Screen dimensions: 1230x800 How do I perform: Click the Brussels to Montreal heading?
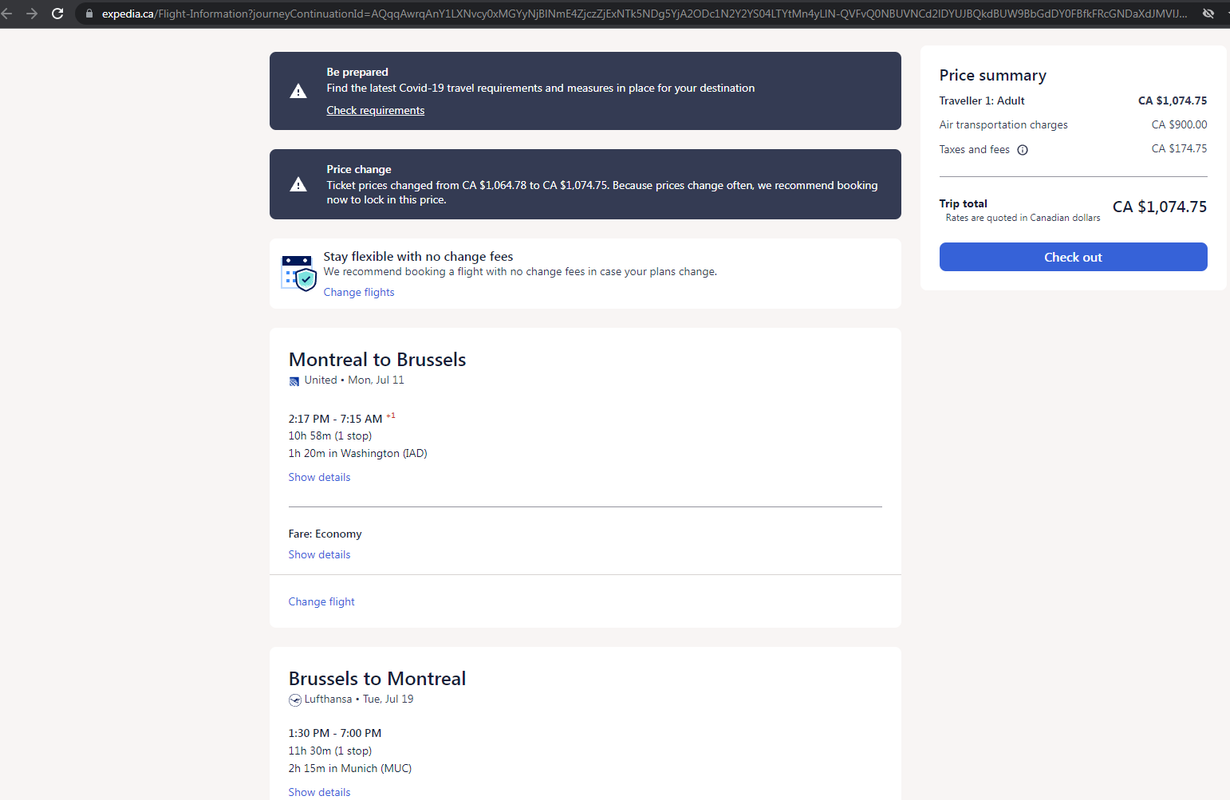point(377,678)
